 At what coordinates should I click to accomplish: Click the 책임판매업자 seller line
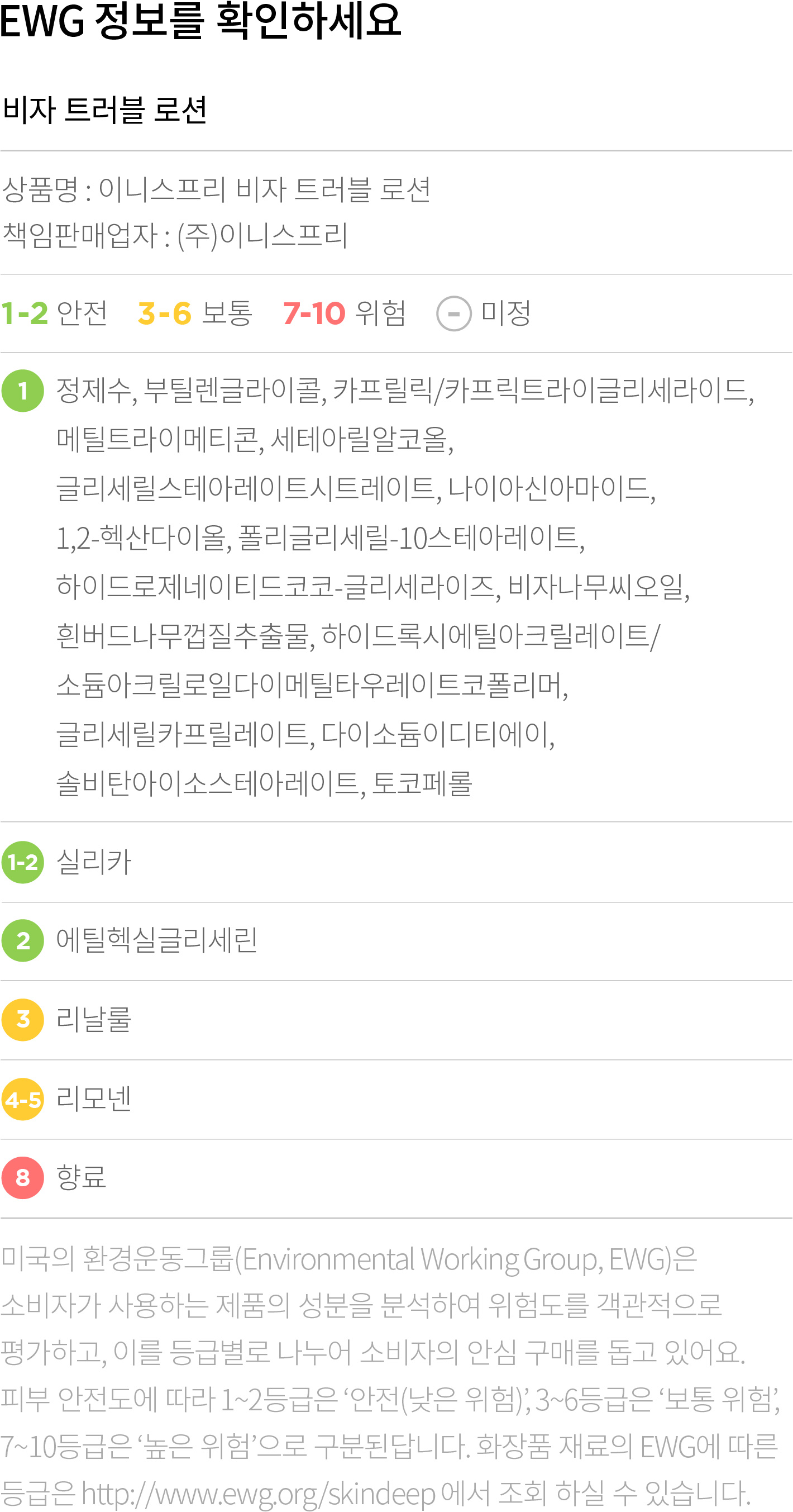click(175, 235)
